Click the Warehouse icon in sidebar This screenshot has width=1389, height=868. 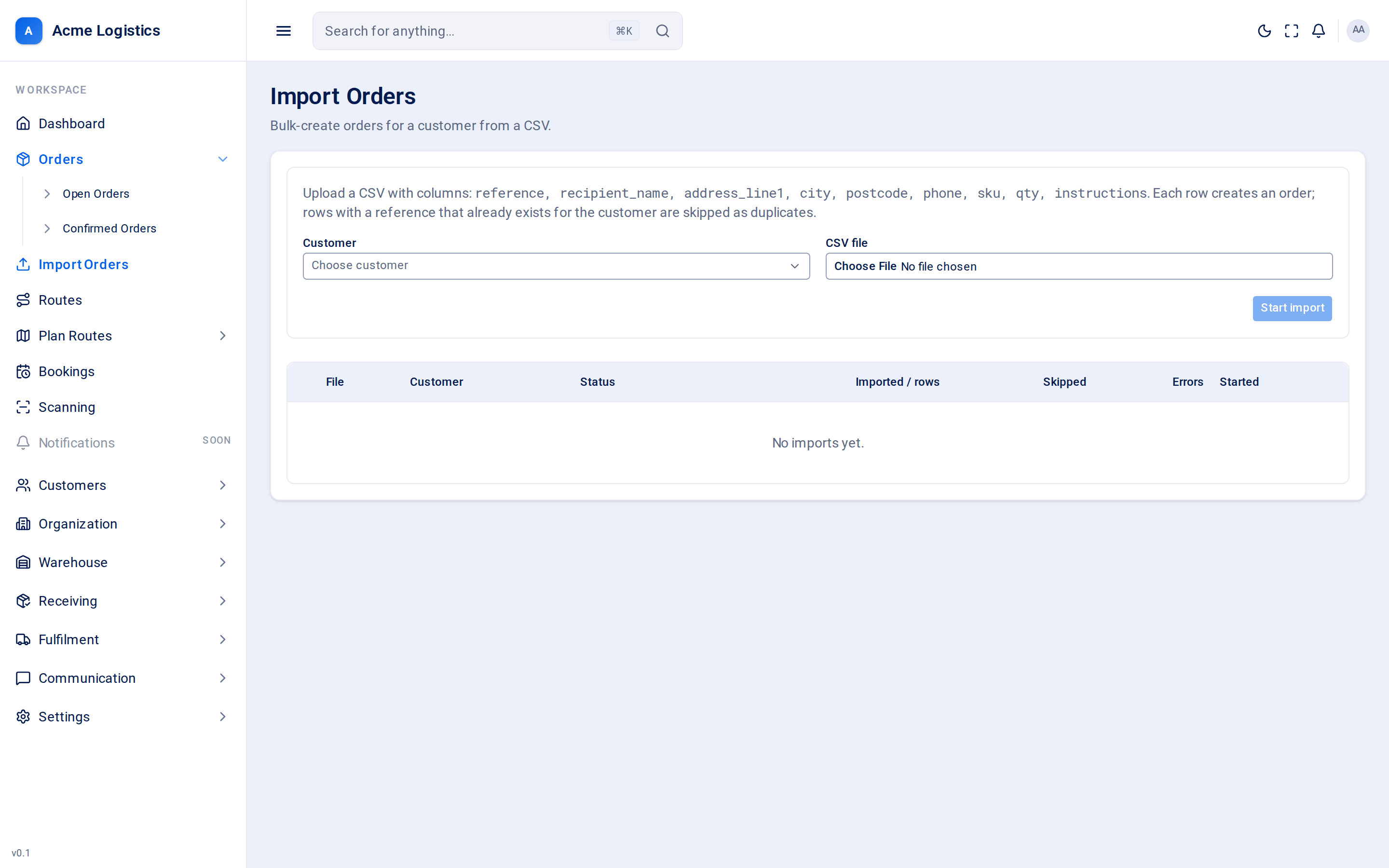(23, 562)
